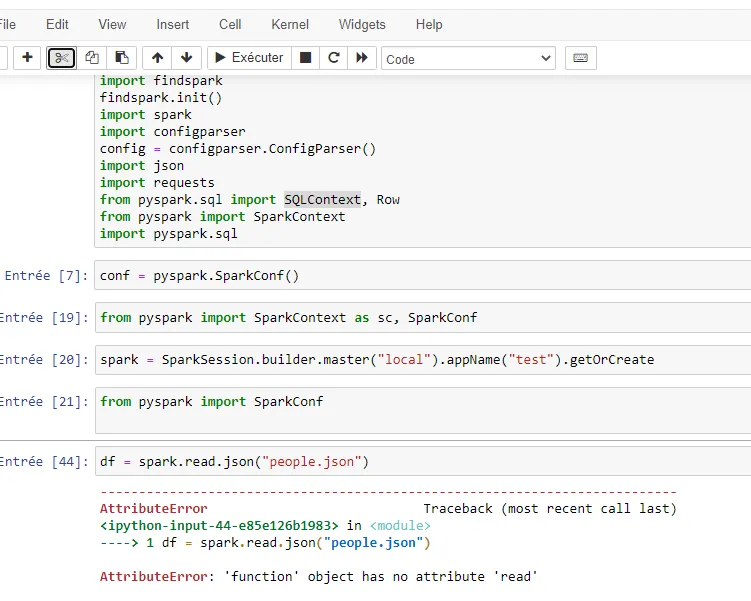Open command palette keyboard icon
The image size is (751, 601).
[x=580, y=58]
